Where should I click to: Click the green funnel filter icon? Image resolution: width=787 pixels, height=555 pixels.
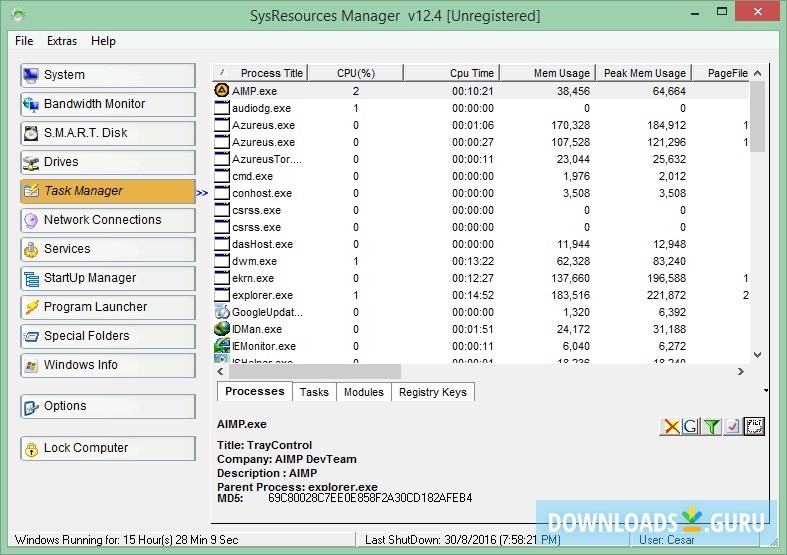[712, 427]
